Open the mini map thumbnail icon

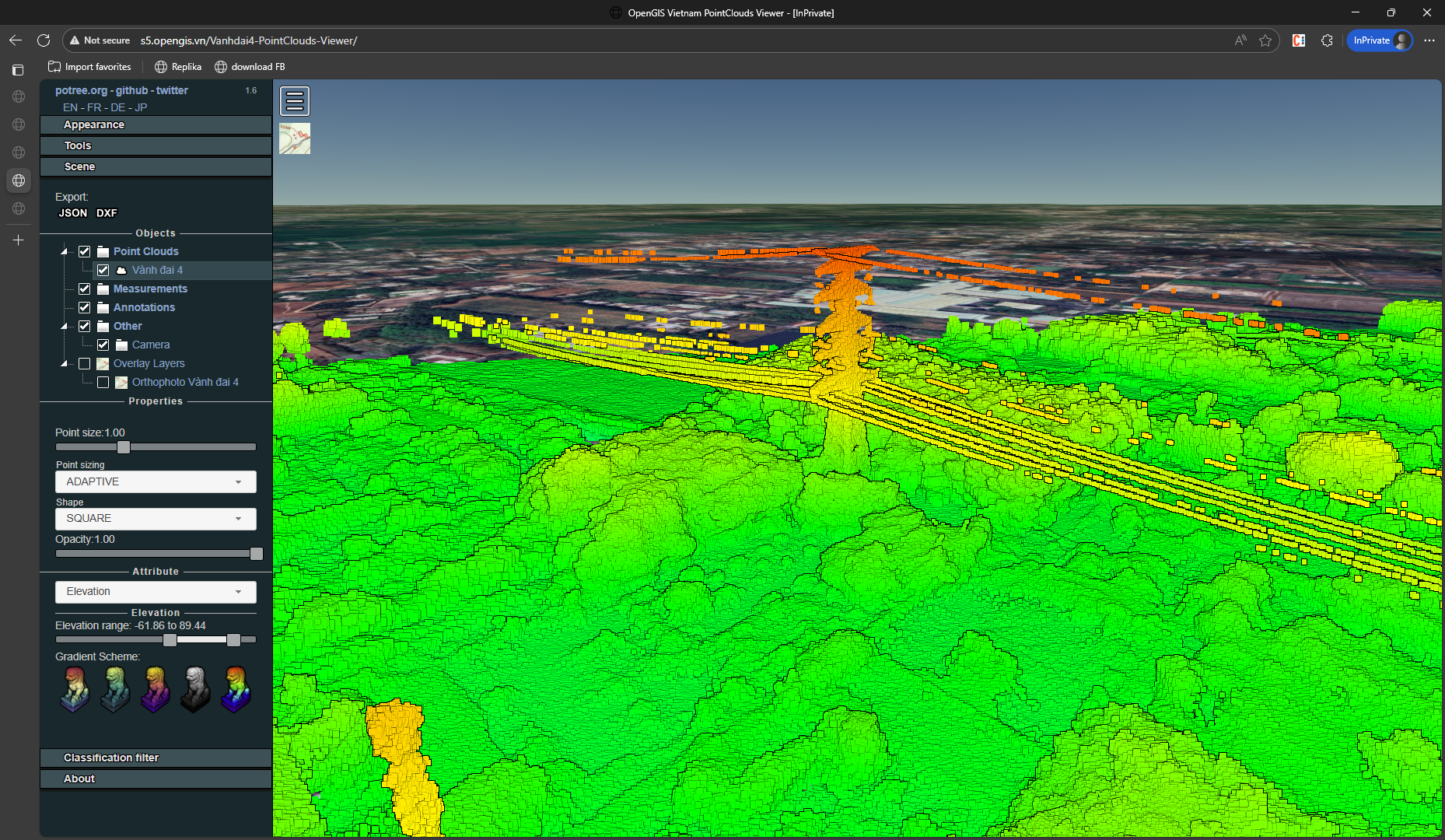tap(295, 138)
